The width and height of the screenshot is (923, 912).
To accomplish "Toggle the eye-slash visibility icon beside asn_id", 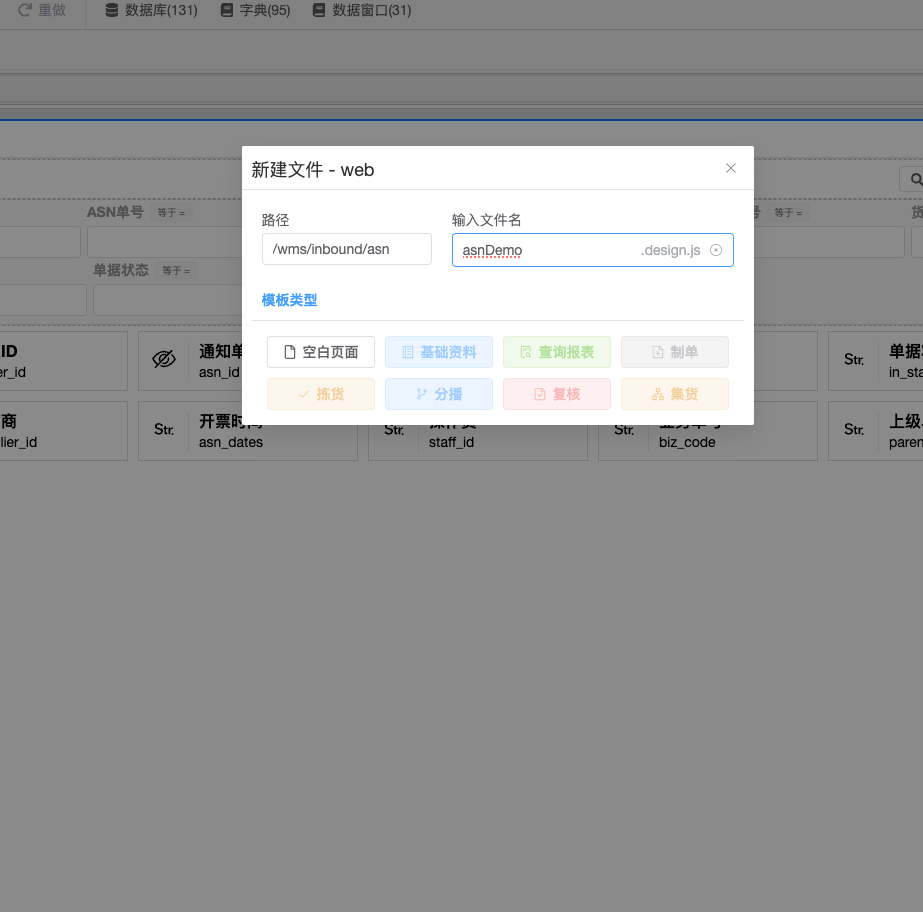I will pyautogui.click(x=164, y=359).
